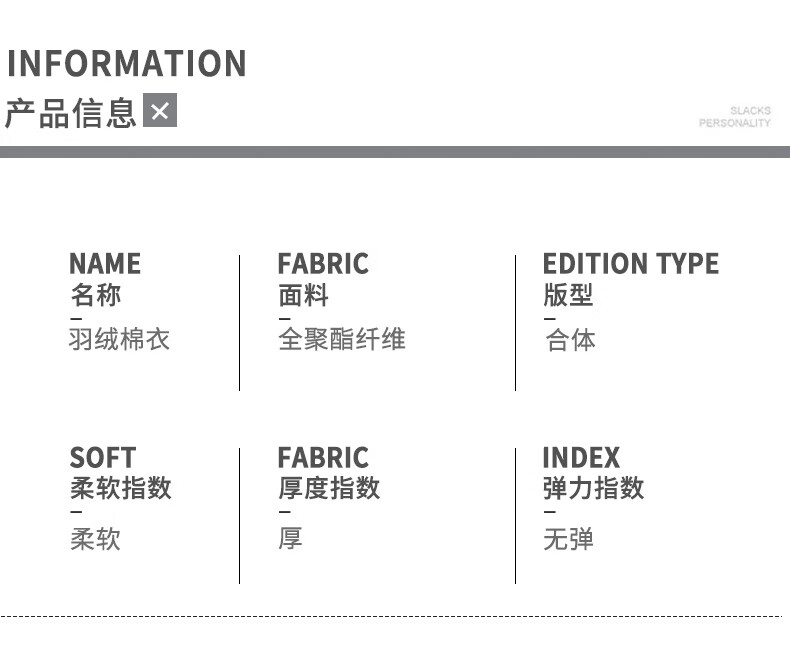Click the EDITION TYPE heading
790x652 pixels.
click(630, 264)
